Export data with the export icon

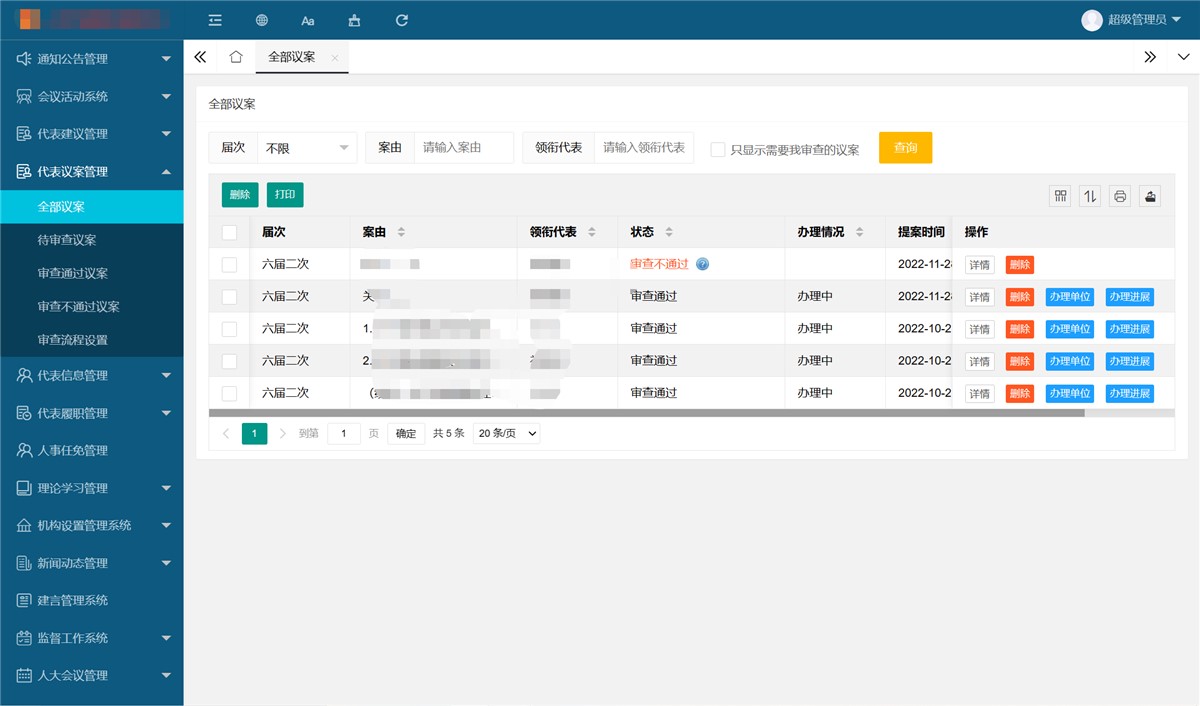click(1149, 196)
